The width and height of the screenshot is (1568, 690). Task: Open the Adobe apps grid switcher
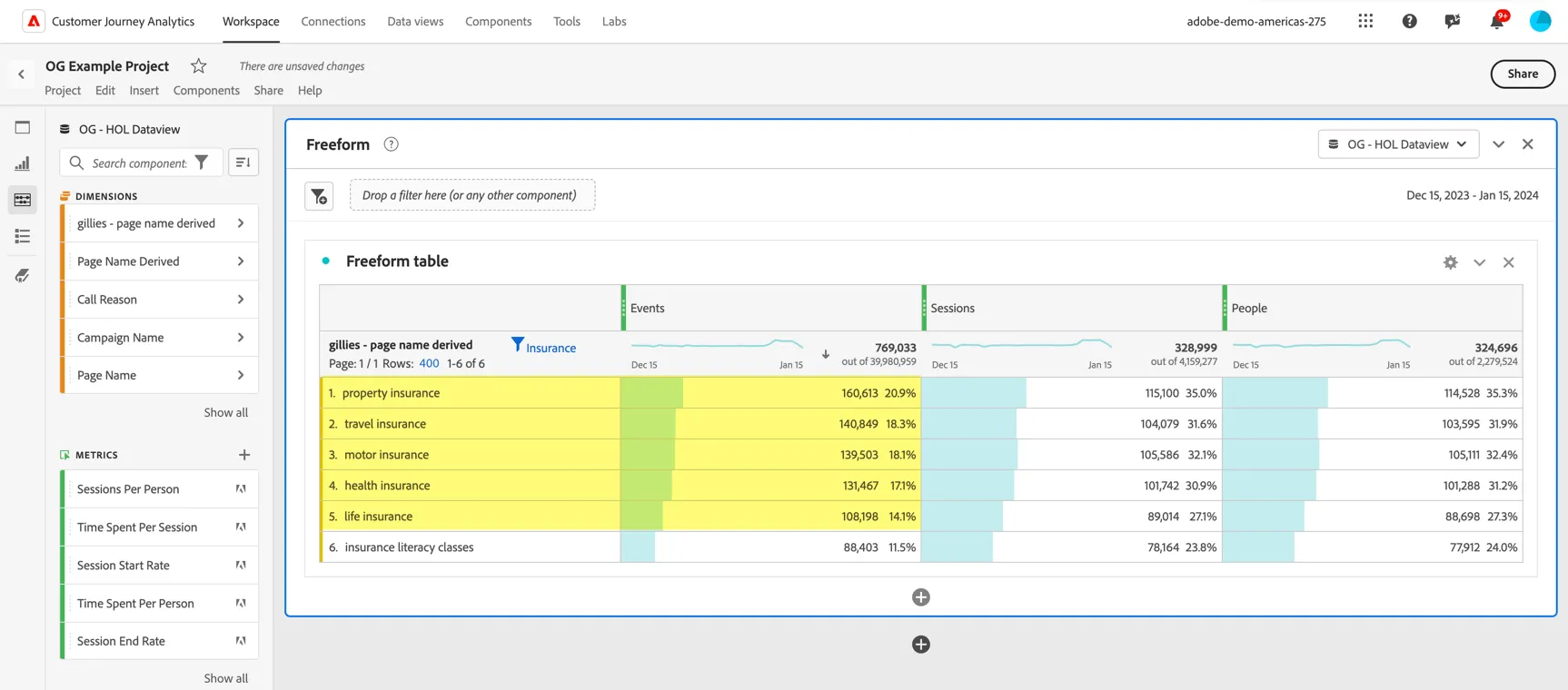pyautogui.click(x=1365, y=21)
